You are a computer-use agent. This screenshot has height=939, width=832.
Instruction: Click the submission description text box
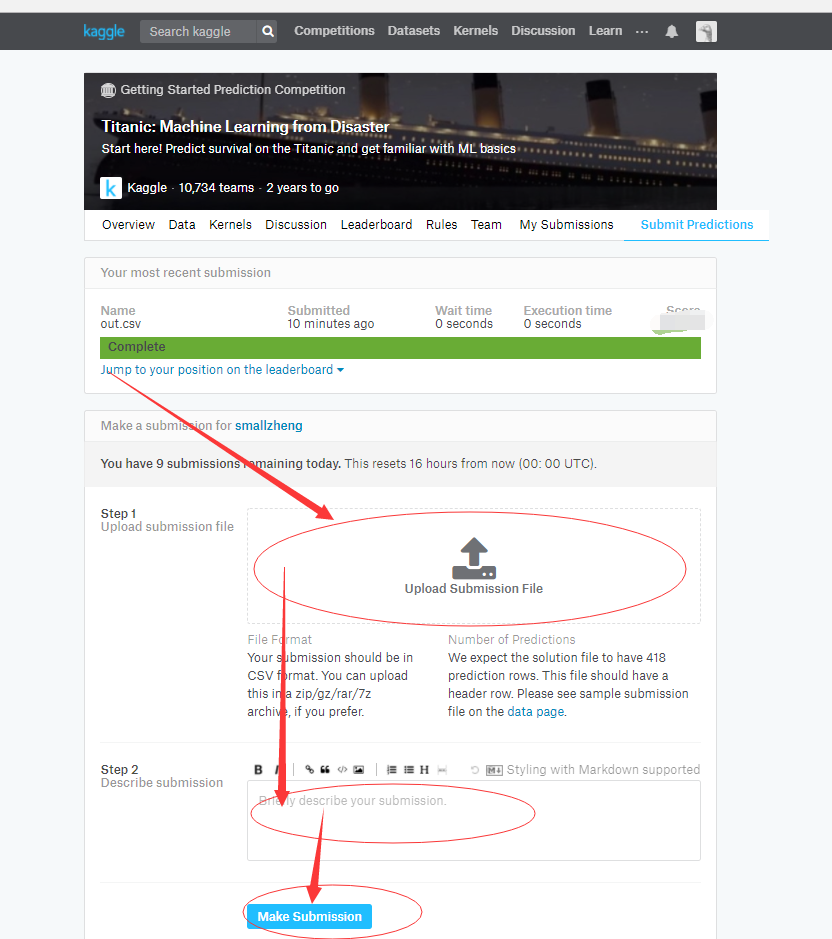point(474,820)
